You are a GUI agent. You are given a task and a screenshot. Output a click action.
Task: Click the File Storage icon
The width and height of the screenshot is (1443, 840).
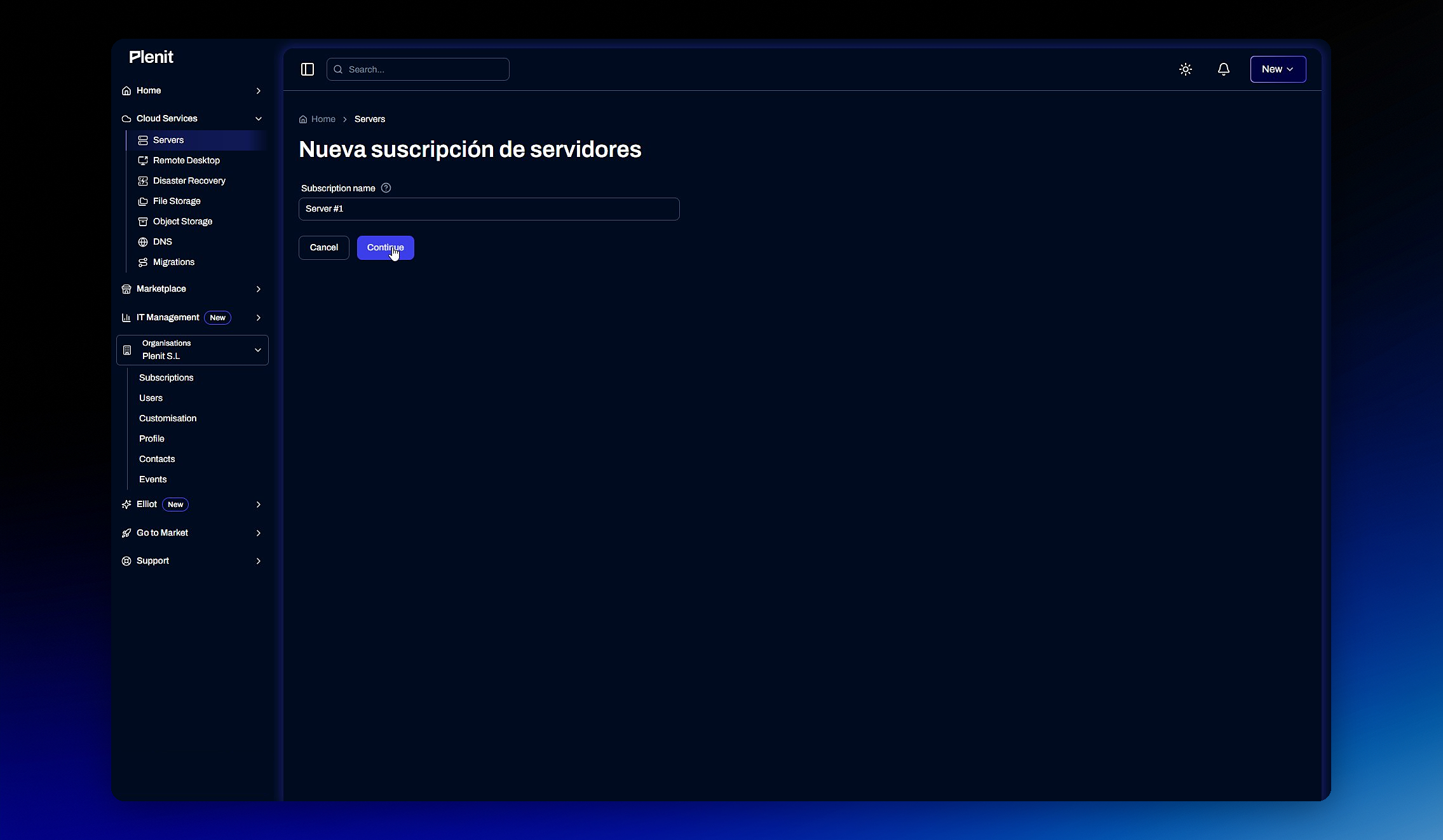pos(143,201)
